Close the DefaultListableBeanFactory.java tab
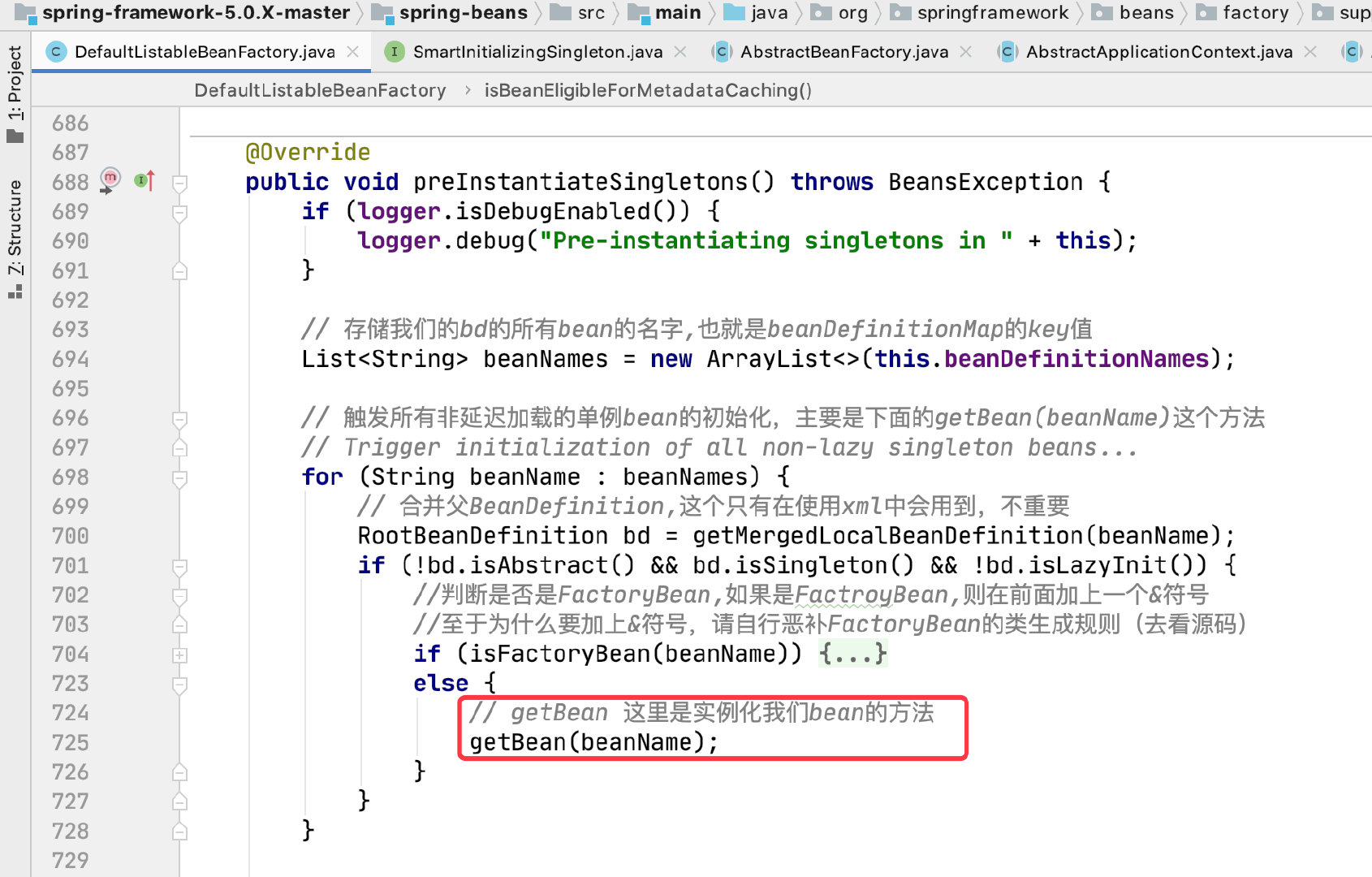The height and width of the screenshot is (877, 1372). click(353, 52)
